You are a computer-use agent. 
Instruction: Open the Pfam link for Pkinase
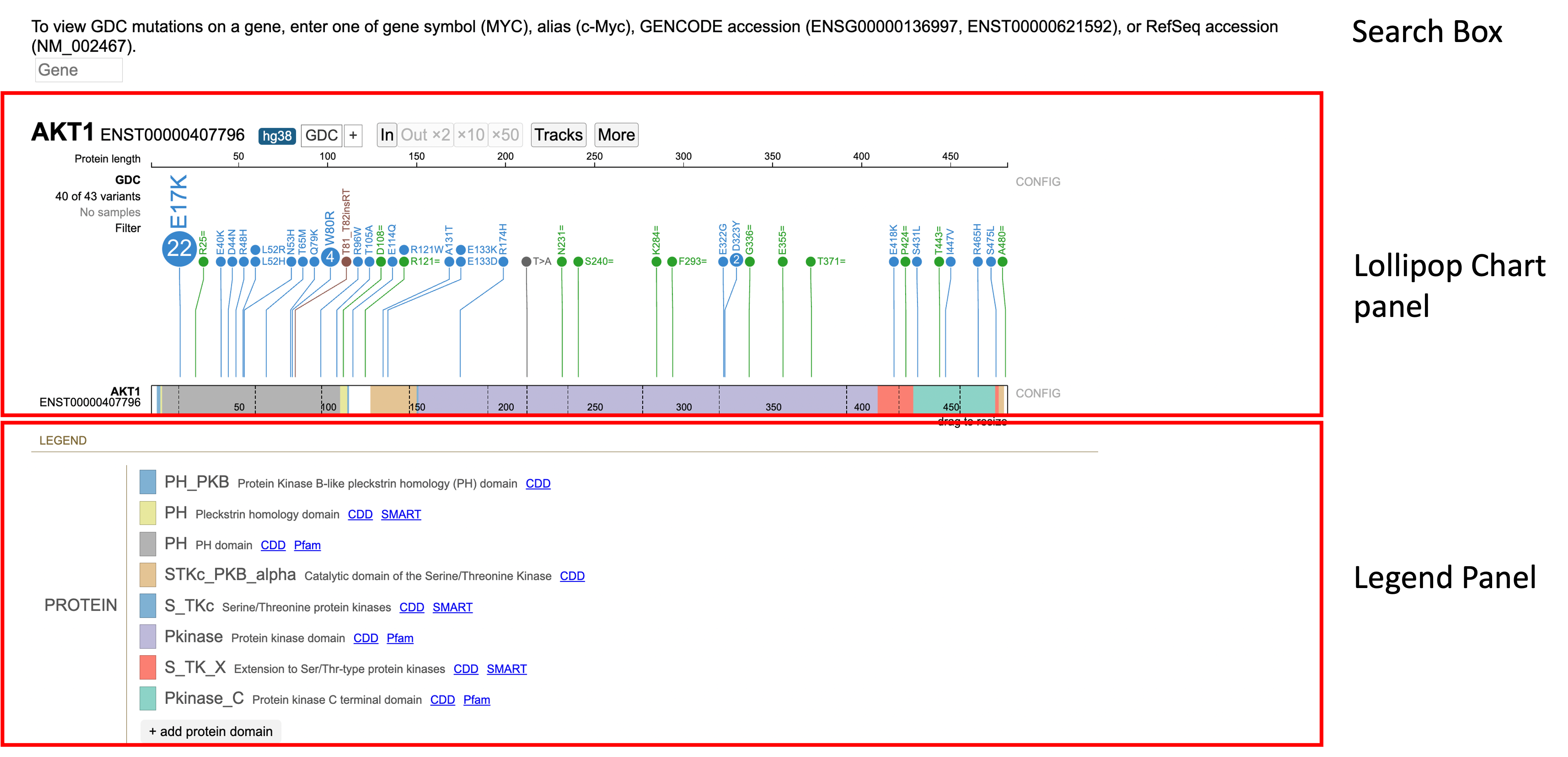pyautogui.click(x=400, y=638)
